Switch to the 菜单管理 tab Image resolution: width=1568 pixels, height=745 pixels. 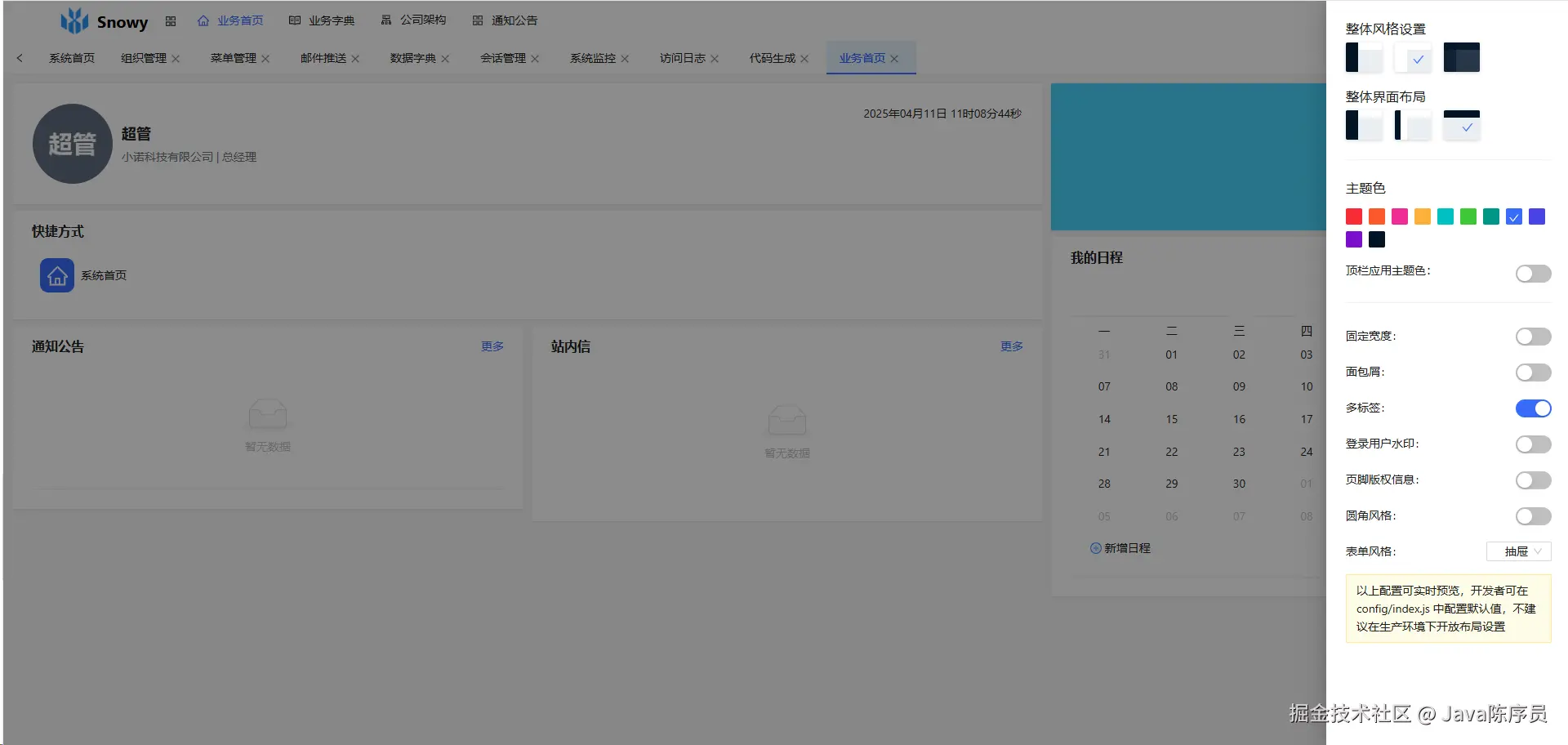pos(234,58)
